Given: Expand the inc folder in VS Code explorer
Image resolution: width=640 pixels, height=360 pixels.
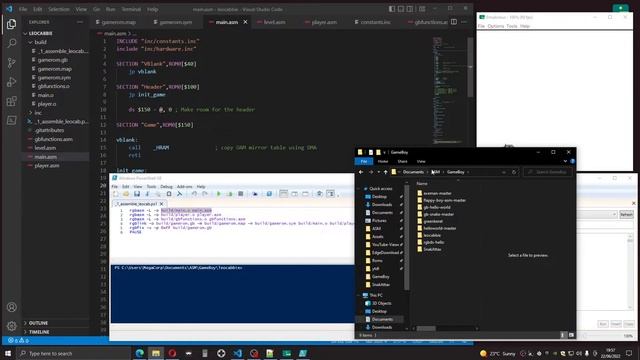Looking at the screenshot, I should click(31, 113).
